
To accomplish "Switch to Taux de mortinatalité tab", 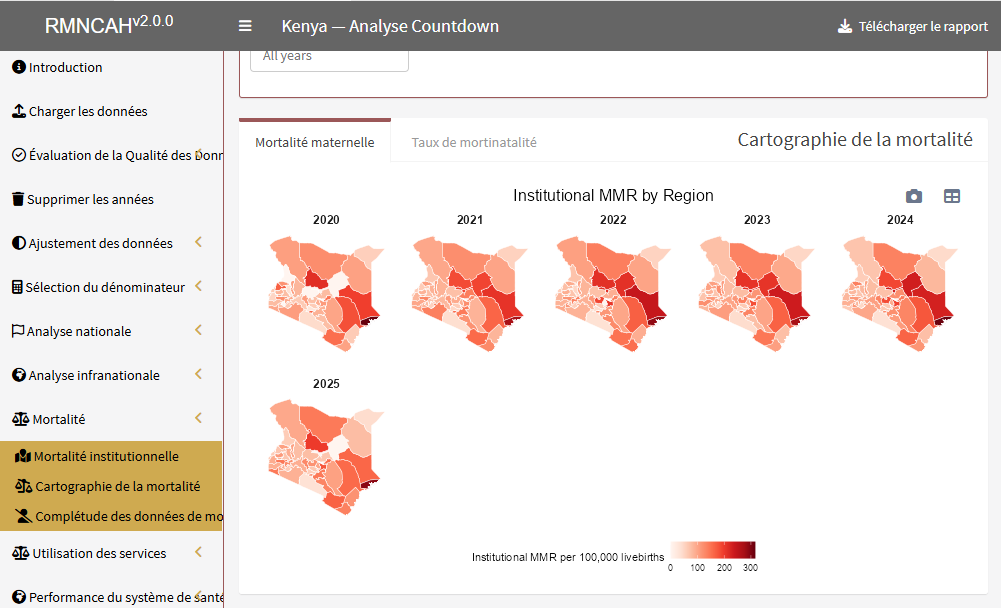I will [x=474, y=142].
